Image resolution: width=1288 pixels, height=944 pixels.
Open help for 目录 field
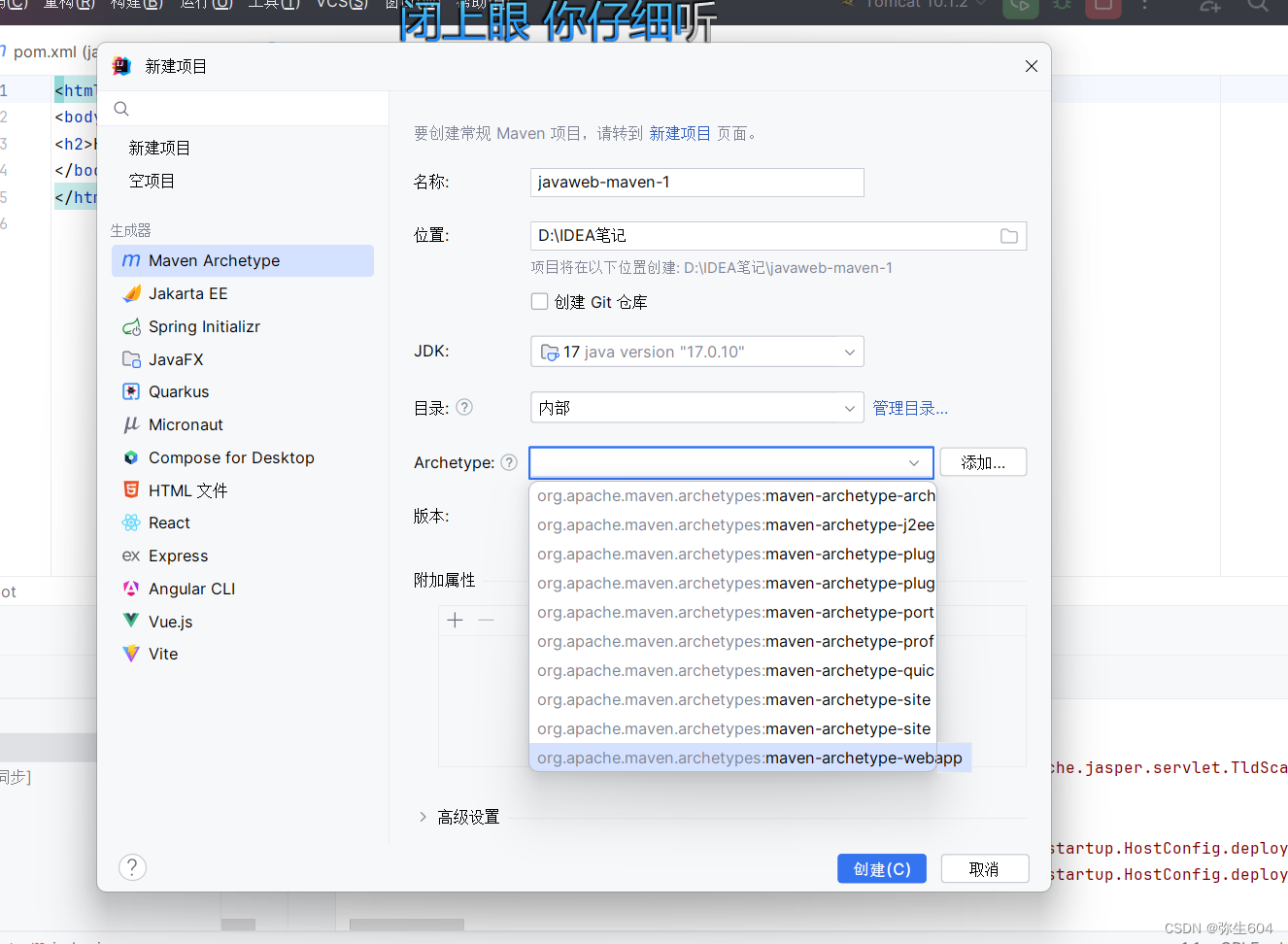[x=464, y=407]
